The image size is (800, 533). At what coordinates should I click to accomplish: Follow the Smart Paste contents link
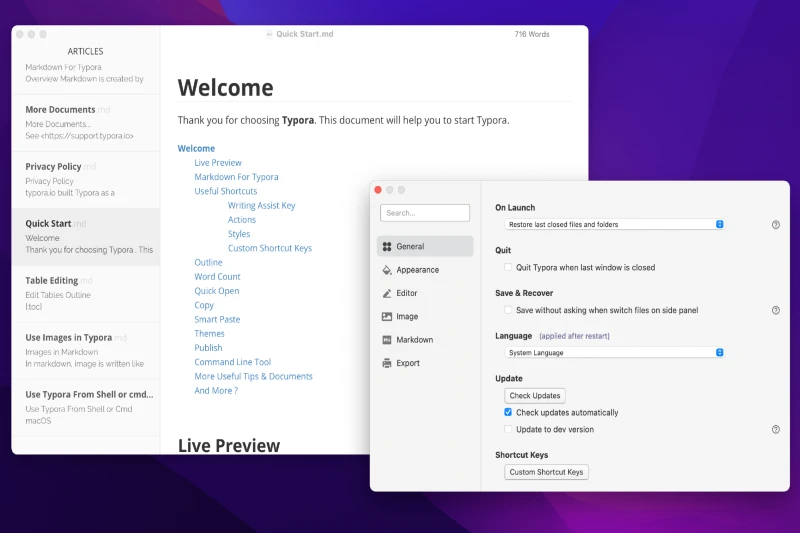click(217, 319)
